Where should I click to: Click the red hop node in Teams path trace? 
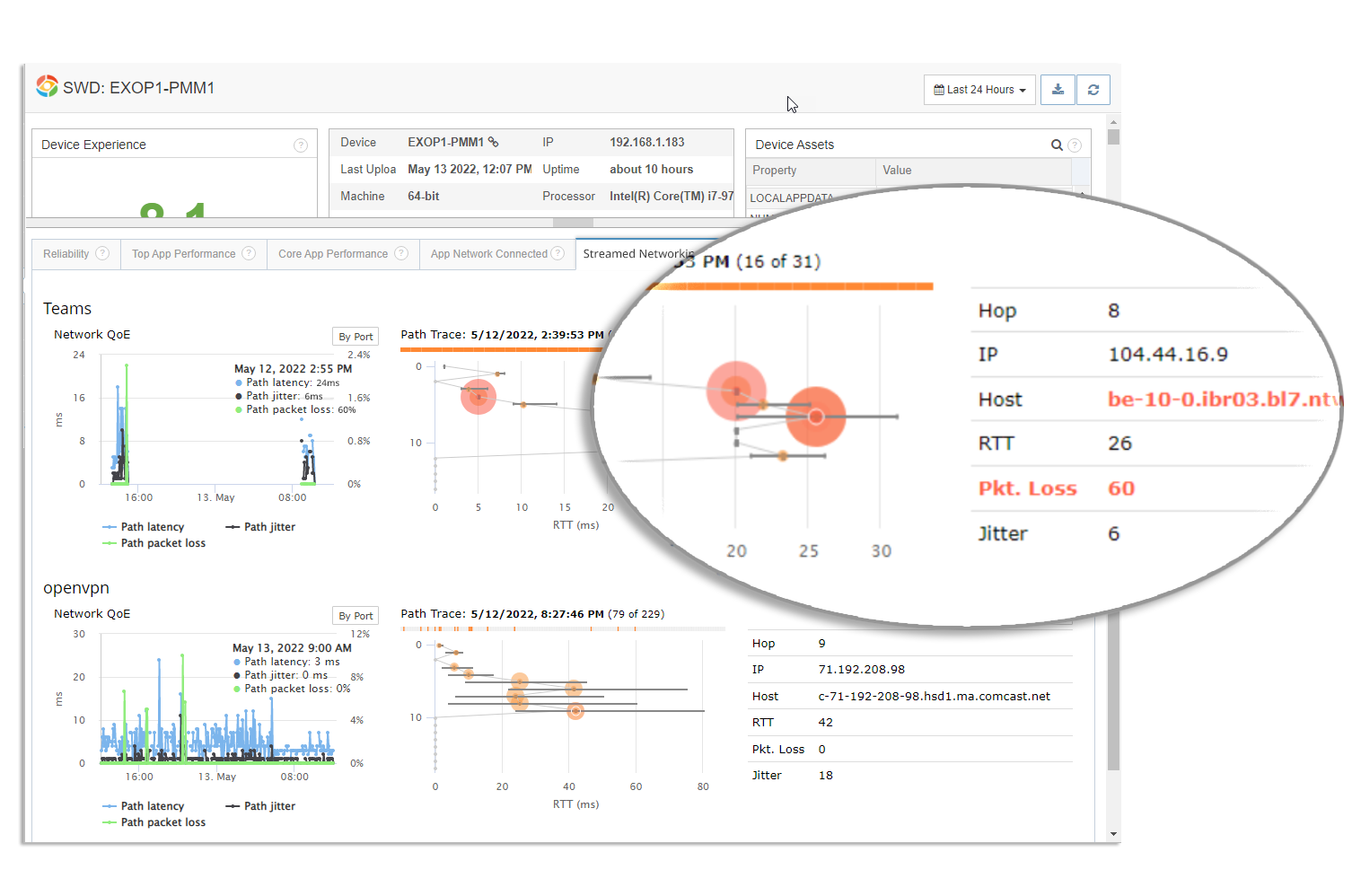pos(478,396)
